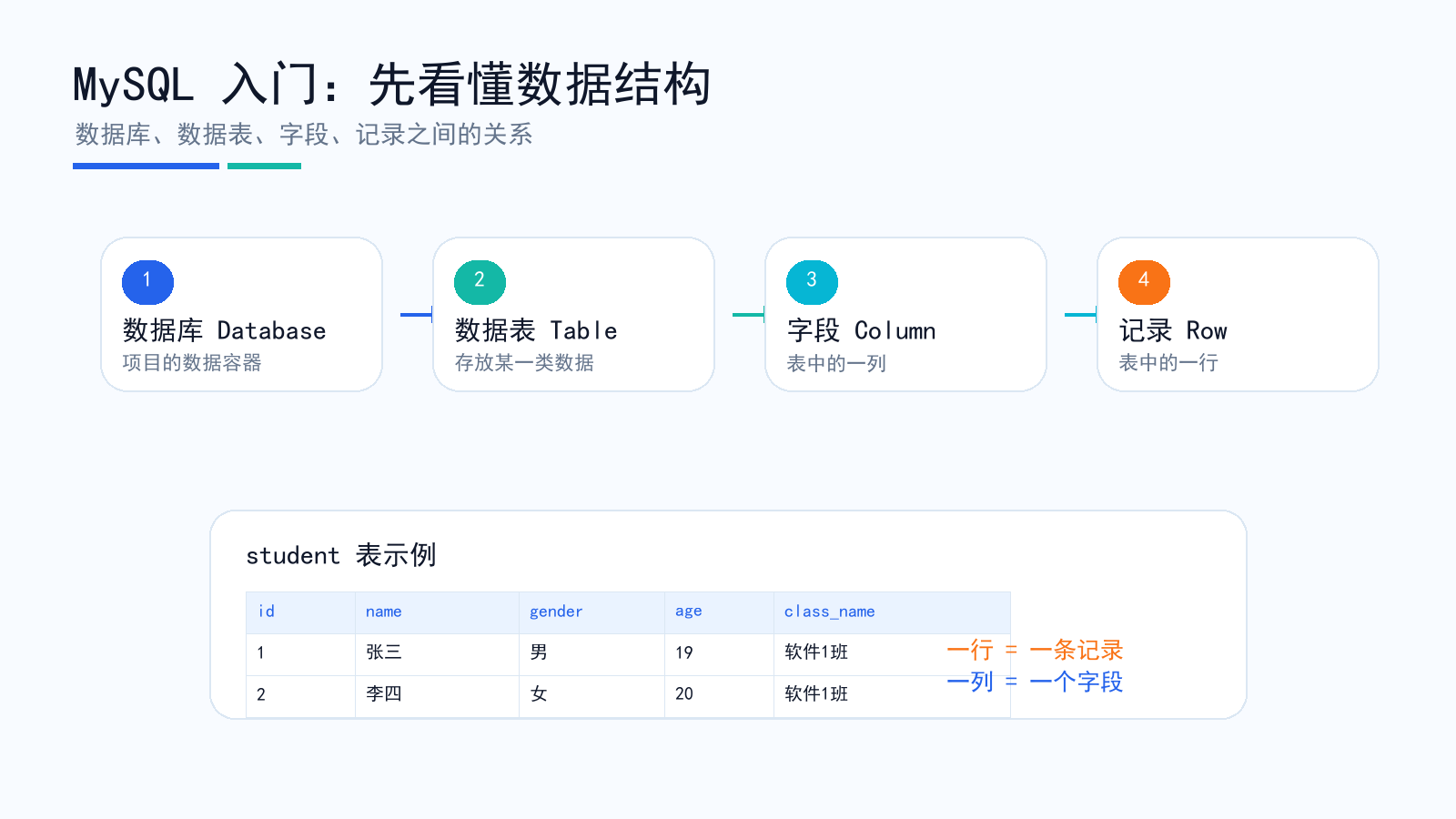The height and width of the screenshot is (819, 1456).
Task: Click the '数据库 Database' card heading
Action: tap(225, 330)
